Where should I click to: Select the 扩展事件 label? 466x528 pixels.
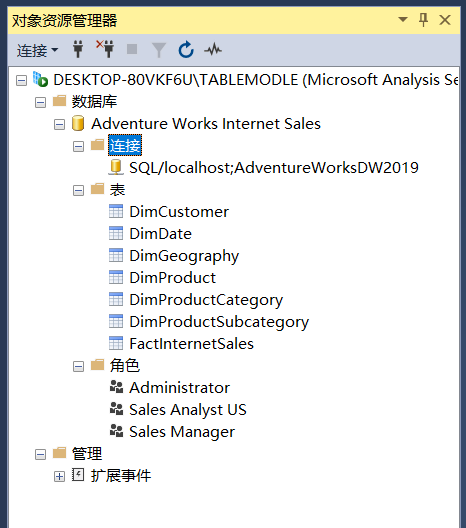pos(121,476)
